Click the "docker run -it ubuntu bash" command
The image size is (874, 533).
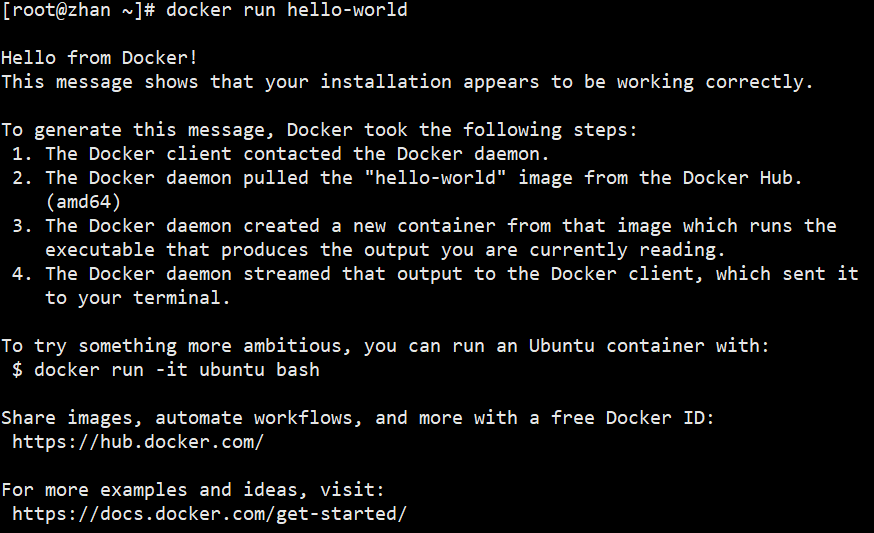coord(176,370)
